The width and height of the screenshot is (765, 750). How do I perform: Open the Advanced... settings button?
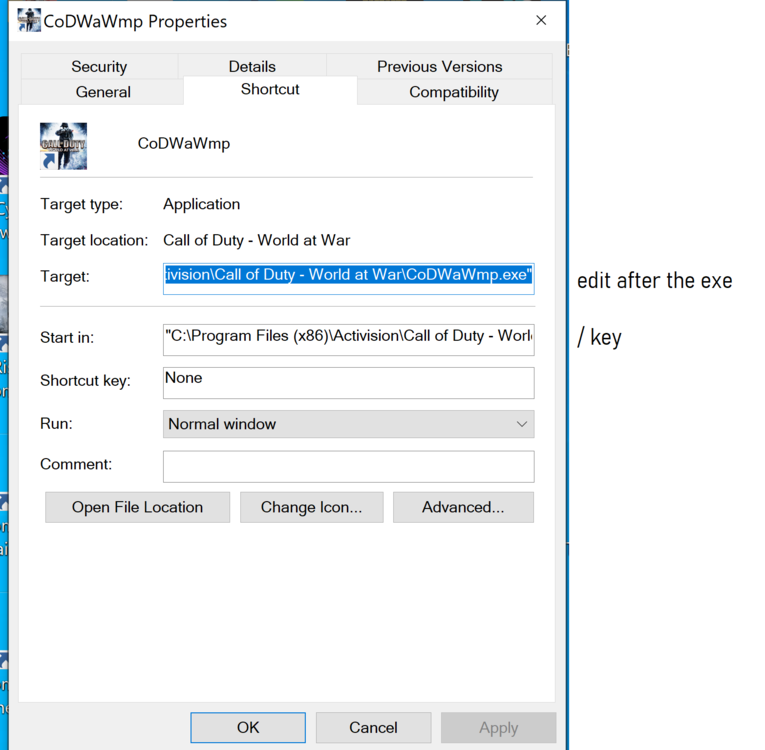[x=463, y=507]
